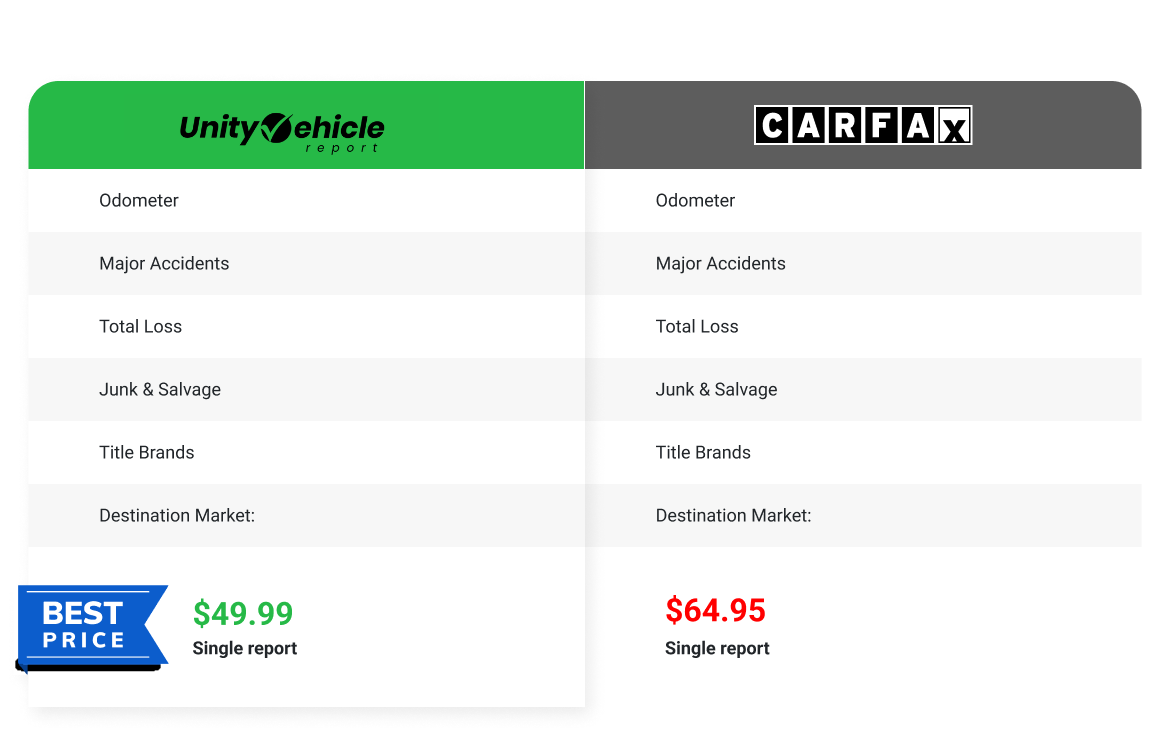This screenshot has height=733, width=1155.
Task: Choose Junk & Salvage in CARFAX column
Action: [x=716, y=389]
